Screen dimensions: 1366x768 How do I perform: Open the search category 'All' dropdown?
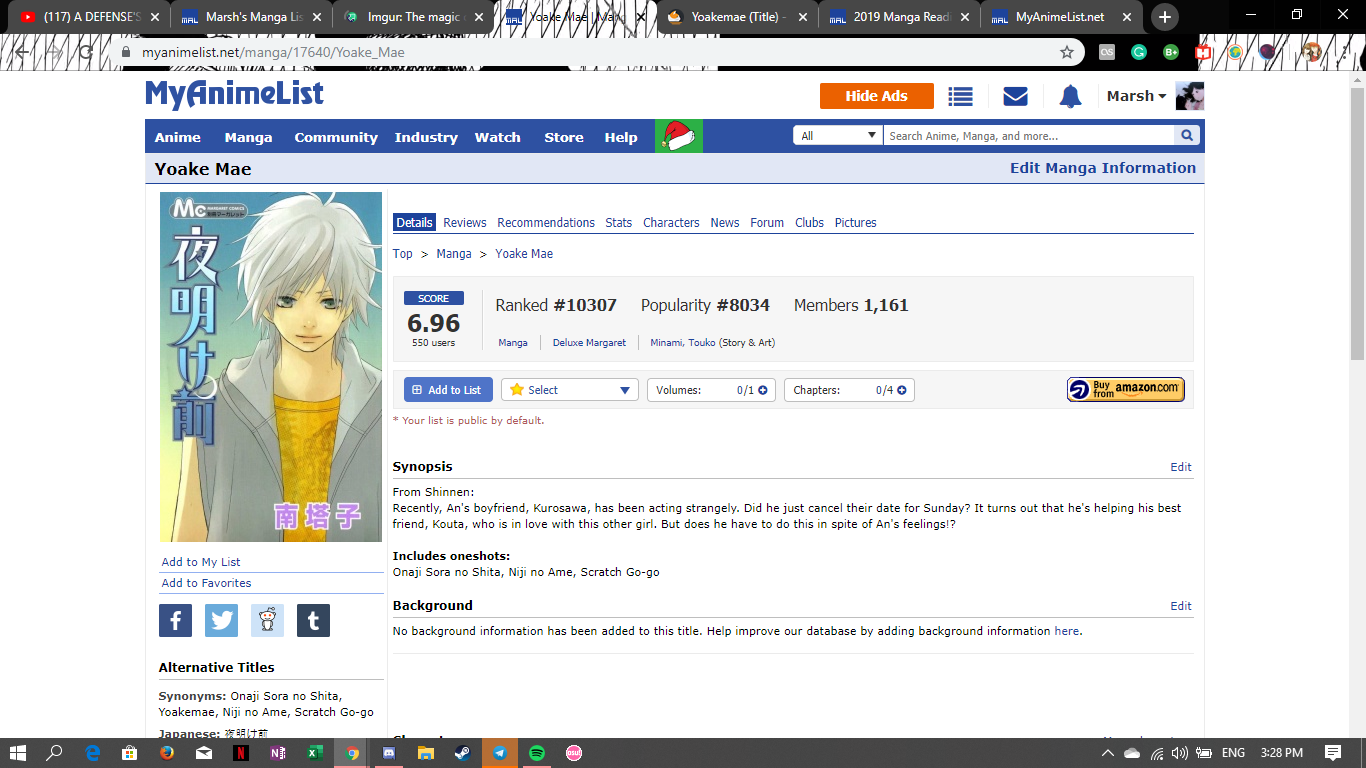click(838, 136)
